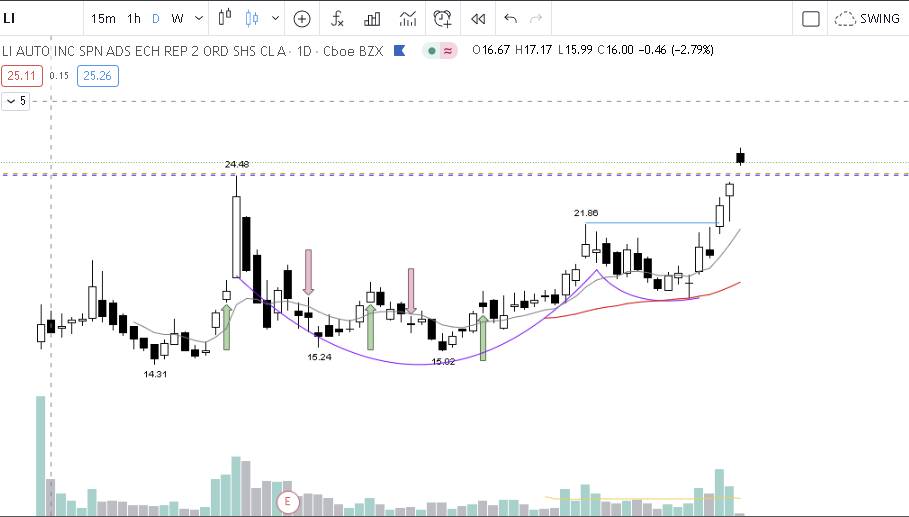Viewport: 909px width, 517px height.
Task: Click the O16.67 open value in header
Action: tap(491, 50)
